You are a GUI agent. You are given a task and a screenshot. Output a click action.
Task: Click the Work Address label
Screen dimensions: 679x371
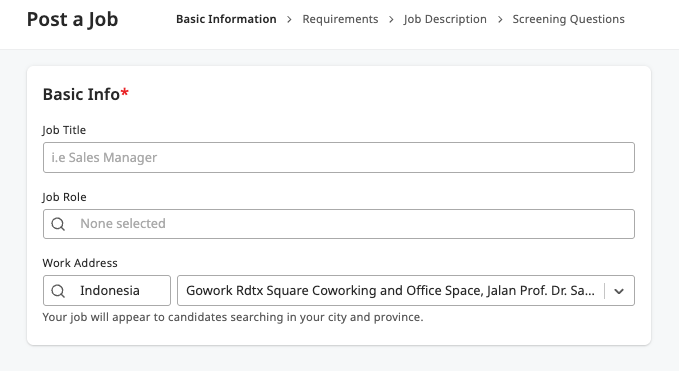pos(80,263)
